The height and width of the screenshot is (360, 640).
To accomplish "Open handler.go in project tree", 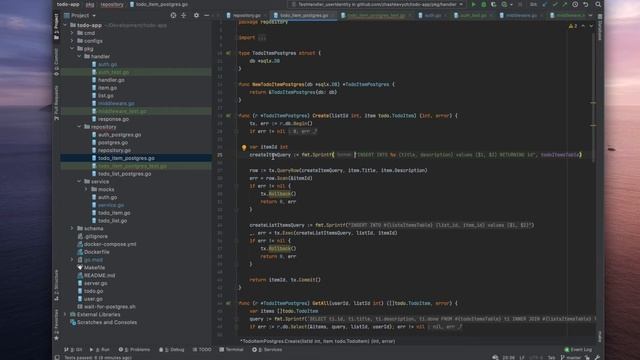I will [111, 80].
